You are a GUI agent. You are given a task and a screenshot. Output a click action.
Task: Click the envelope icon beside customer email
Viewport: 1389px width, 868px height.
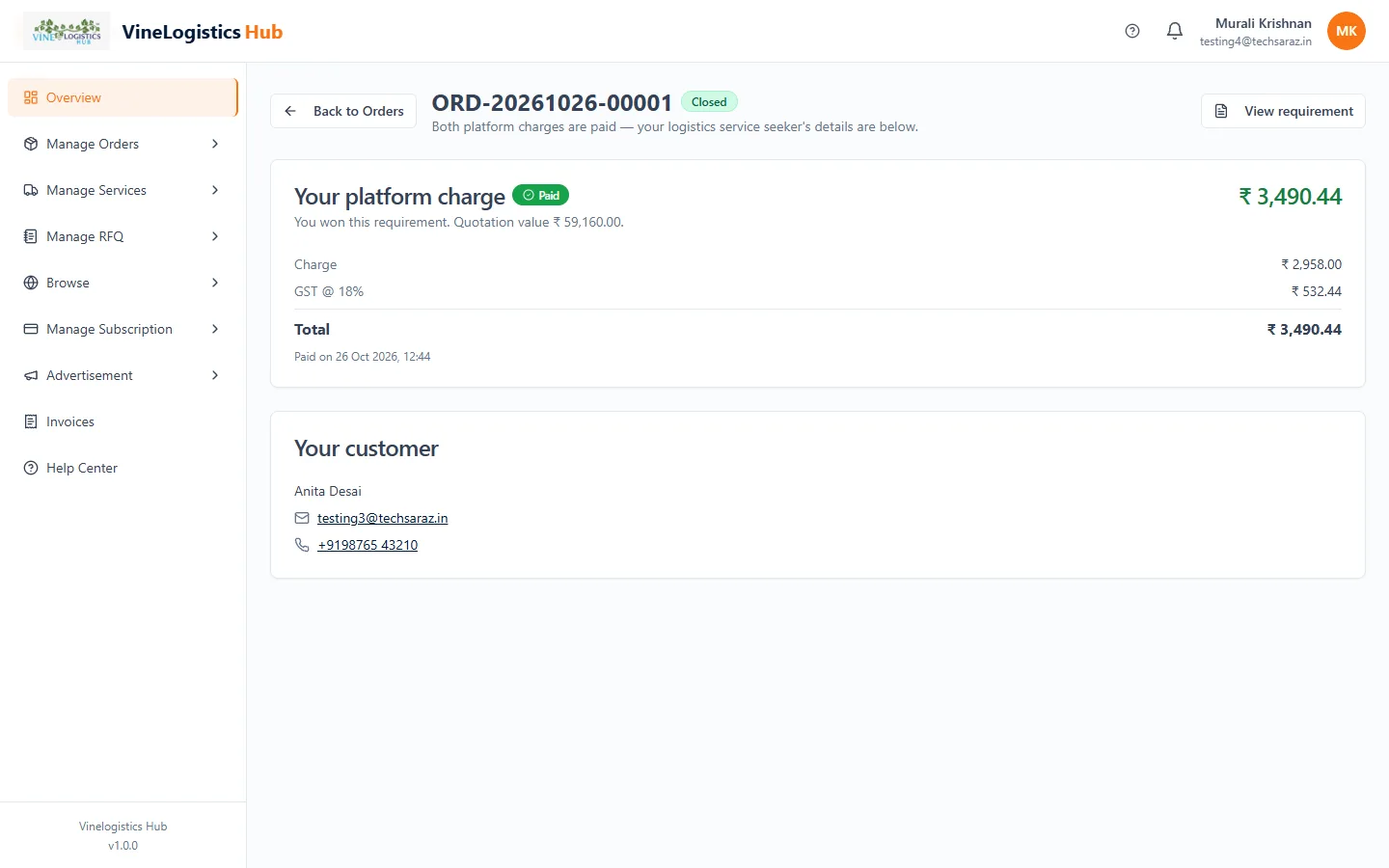point(302,518)
